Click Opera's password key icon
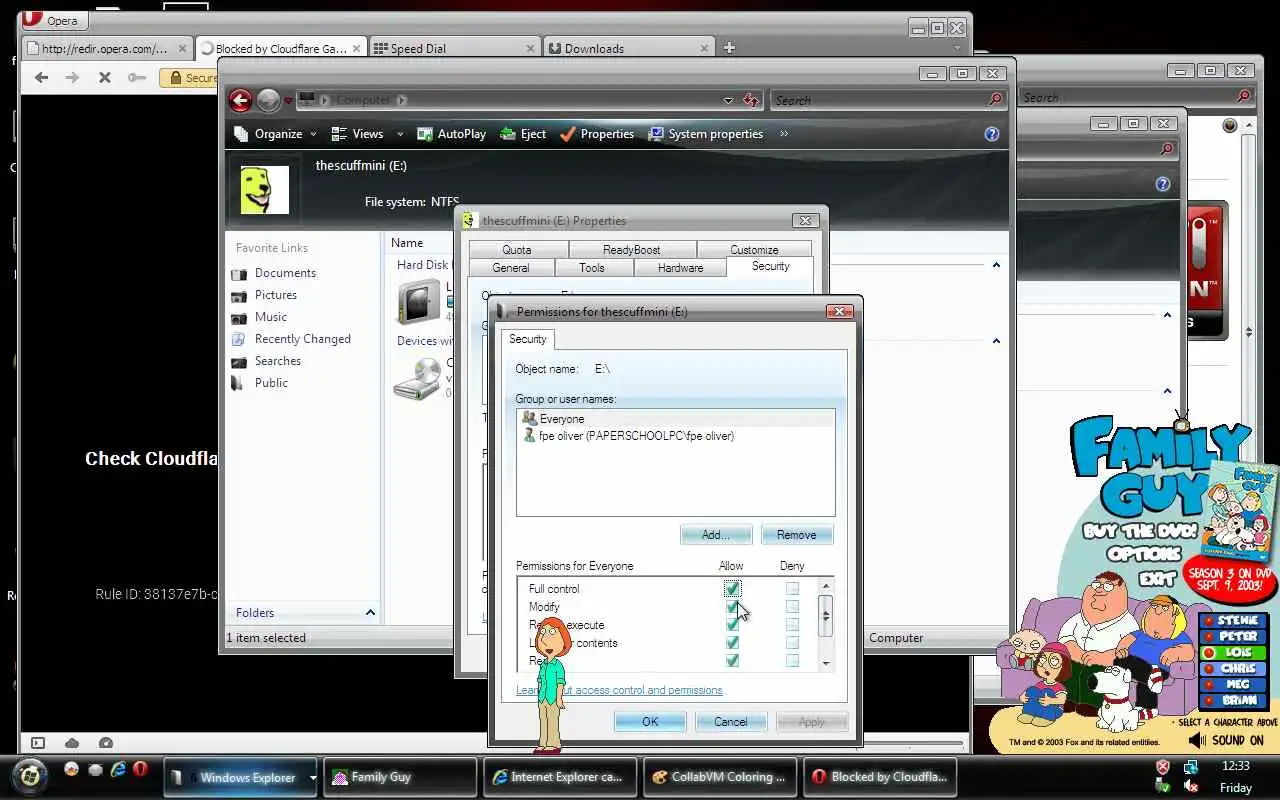This screenshot has width=1280, height=800. coord(137,77)
